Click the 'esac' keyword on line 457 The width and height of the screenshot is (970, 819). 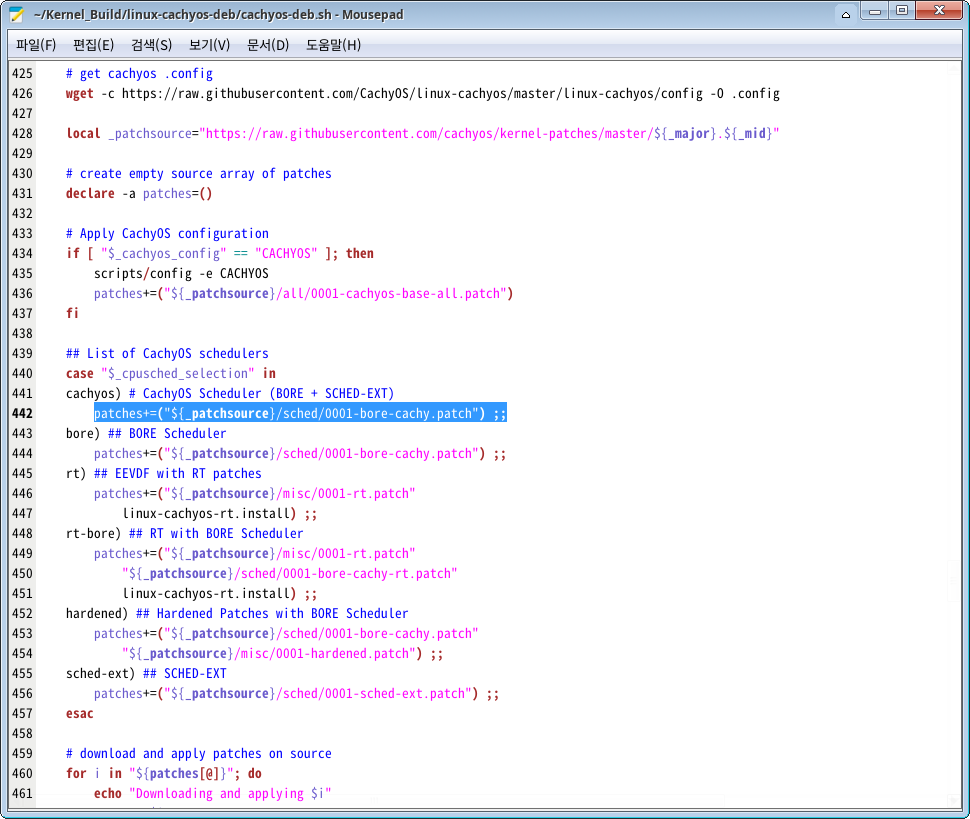(x=80, y=713)
